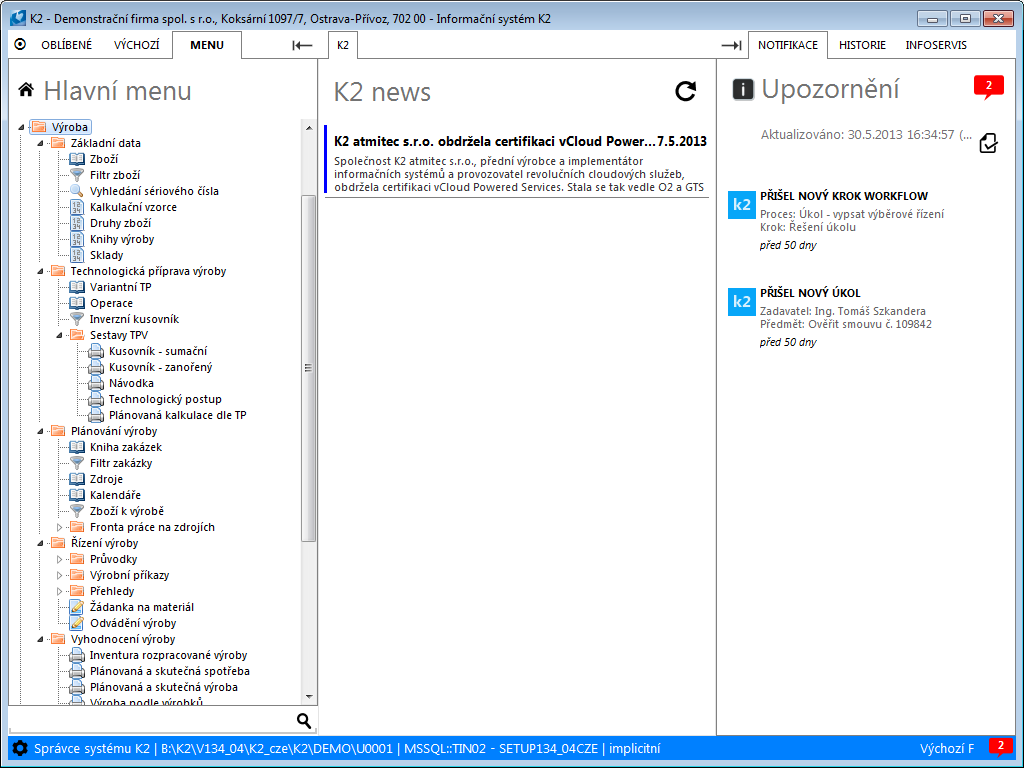Click the right panel collapse arrow icon
The height and width of the screenshot is (768, 1024).
731,45
